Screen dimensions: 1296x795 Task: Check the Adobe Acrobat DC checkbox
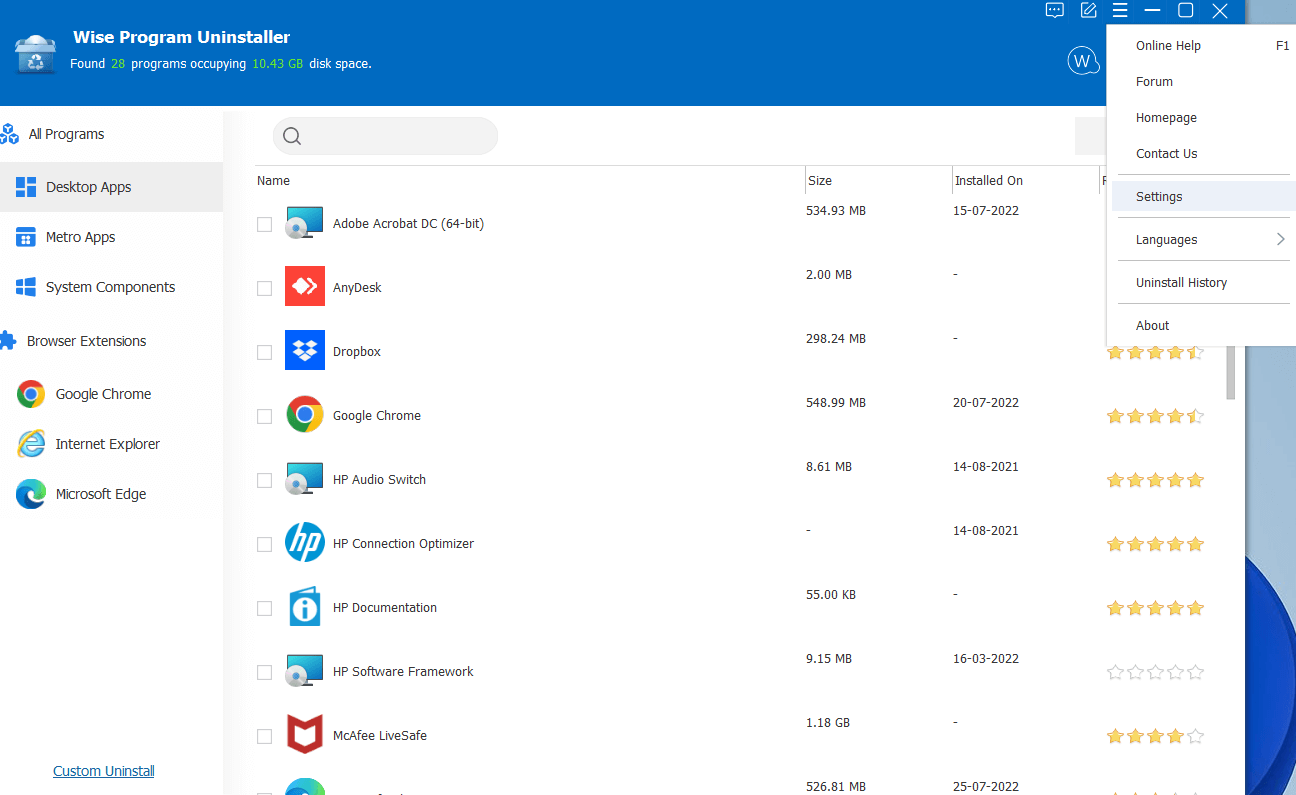(x=264, y=224)
